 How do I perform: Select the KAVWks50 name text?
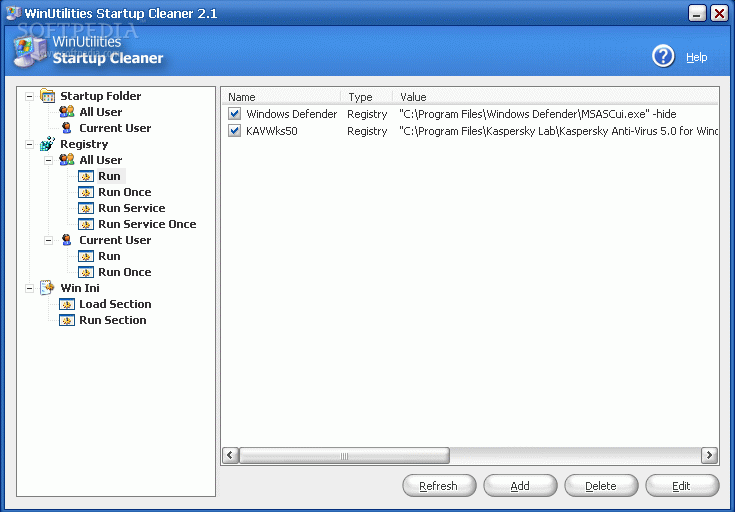click(272, 131)
